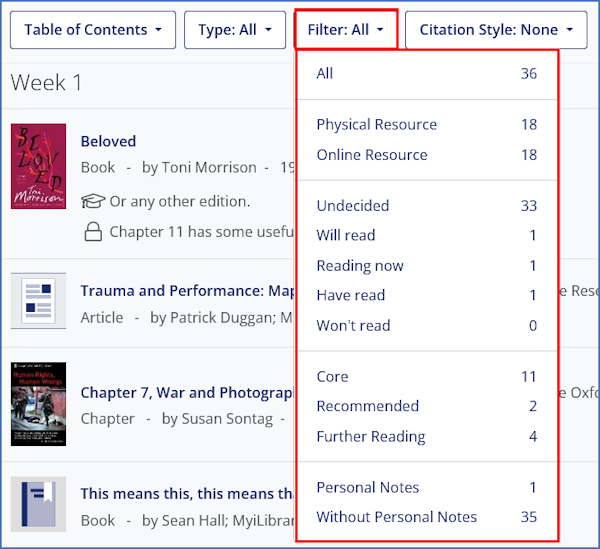Select the Physical Resource filter option

pyautogui.click(x=376, y=125)
